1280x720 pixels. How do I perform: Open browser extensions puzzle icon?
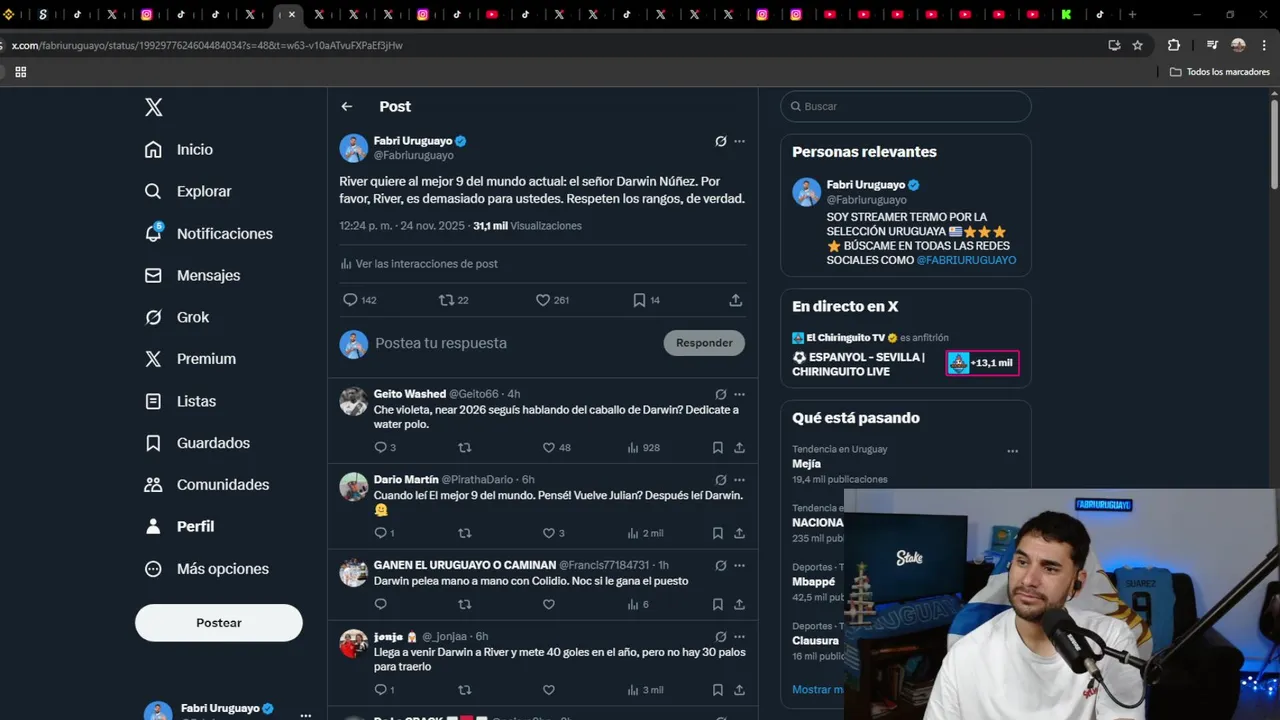[x=1174, y=45]
